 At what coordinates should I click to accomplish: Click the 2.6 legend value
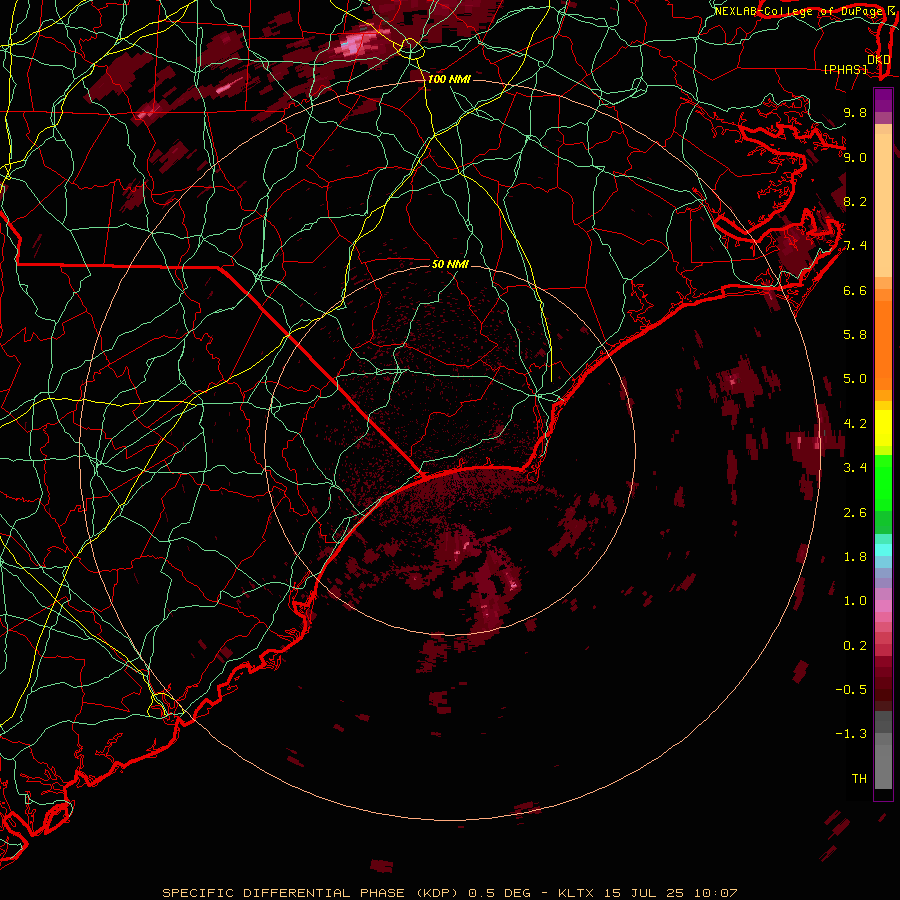coord(855,513)
